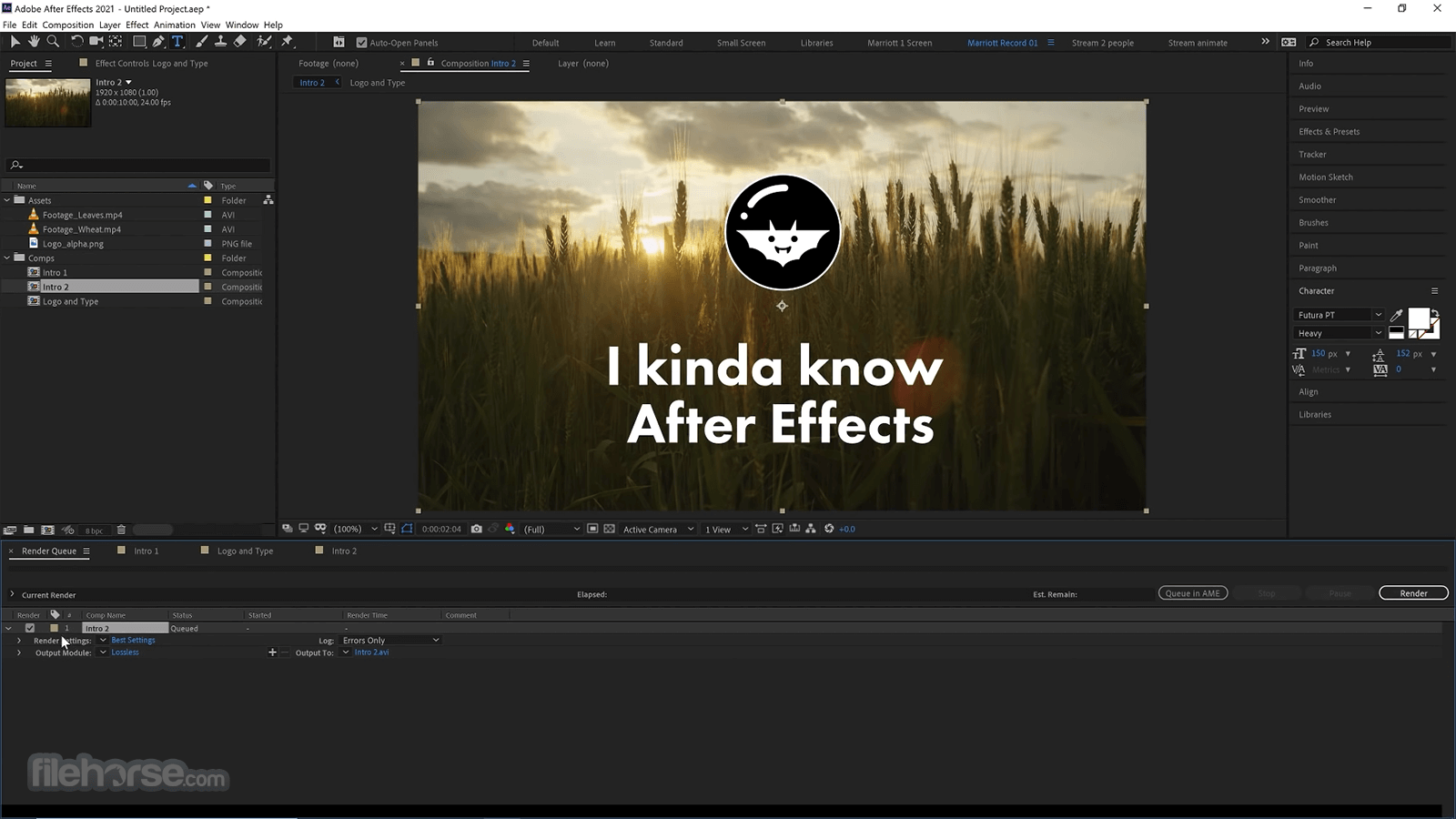Image resolution: width=1456 pixels, height=819 pixels.
Task: Select the Rectangle shape tool
Action: tap(139, 41)
